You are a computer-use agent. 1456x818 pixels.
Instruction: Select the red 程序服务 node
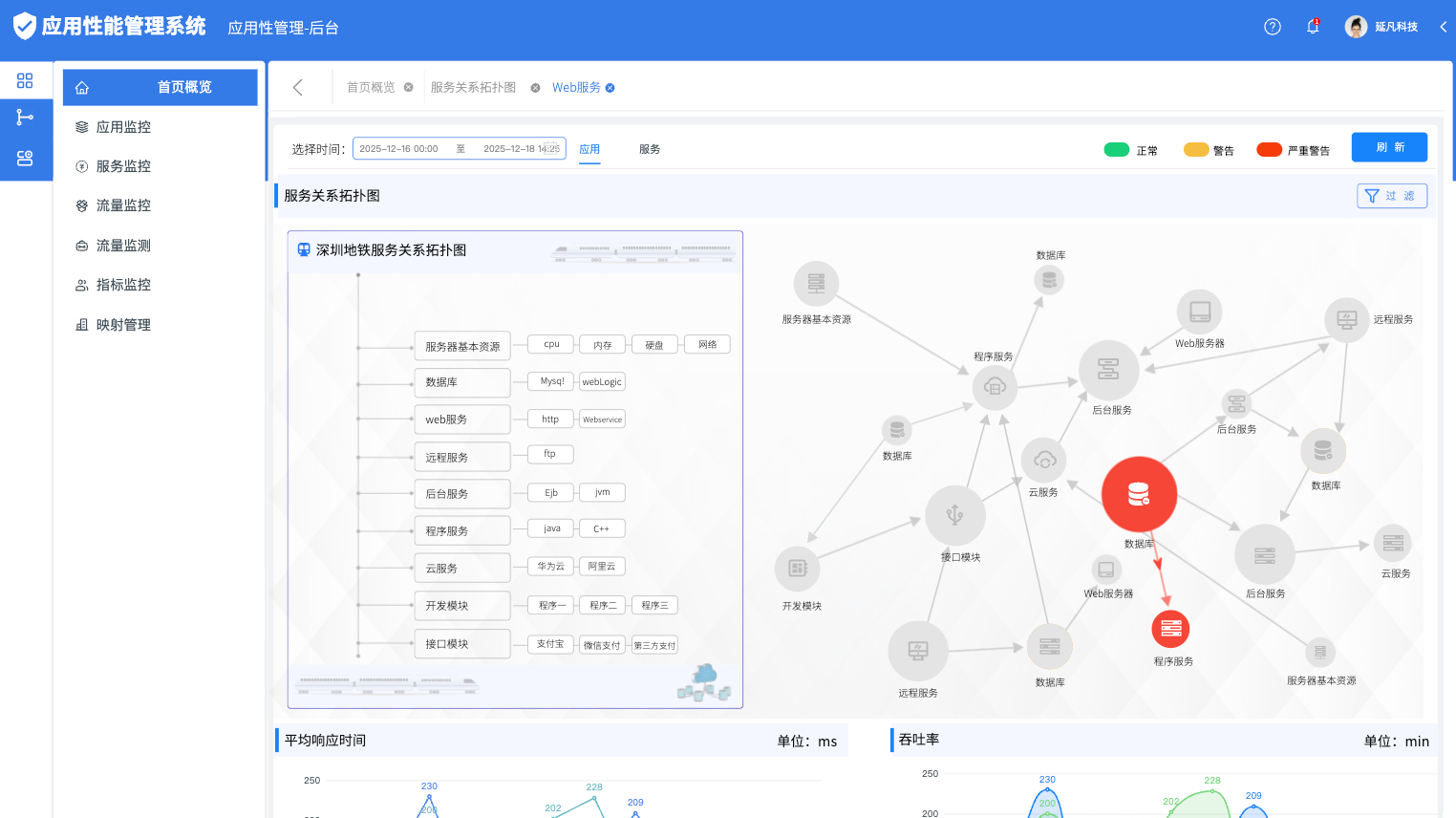[x=1170, y=629]
